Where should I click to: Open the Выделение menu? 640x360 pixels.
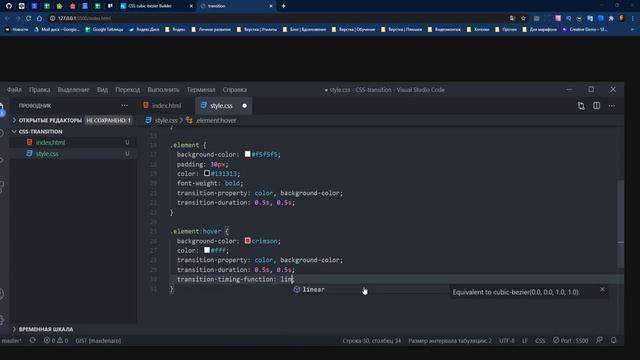73,90
